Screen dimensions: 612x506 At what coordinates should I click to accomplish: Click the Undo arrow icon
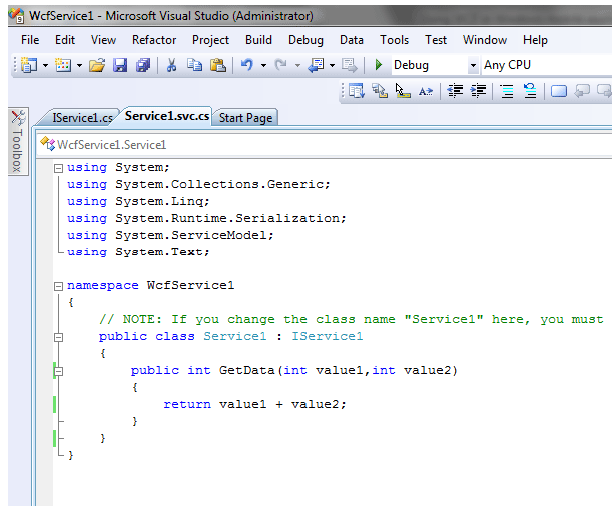pos(246,65)
